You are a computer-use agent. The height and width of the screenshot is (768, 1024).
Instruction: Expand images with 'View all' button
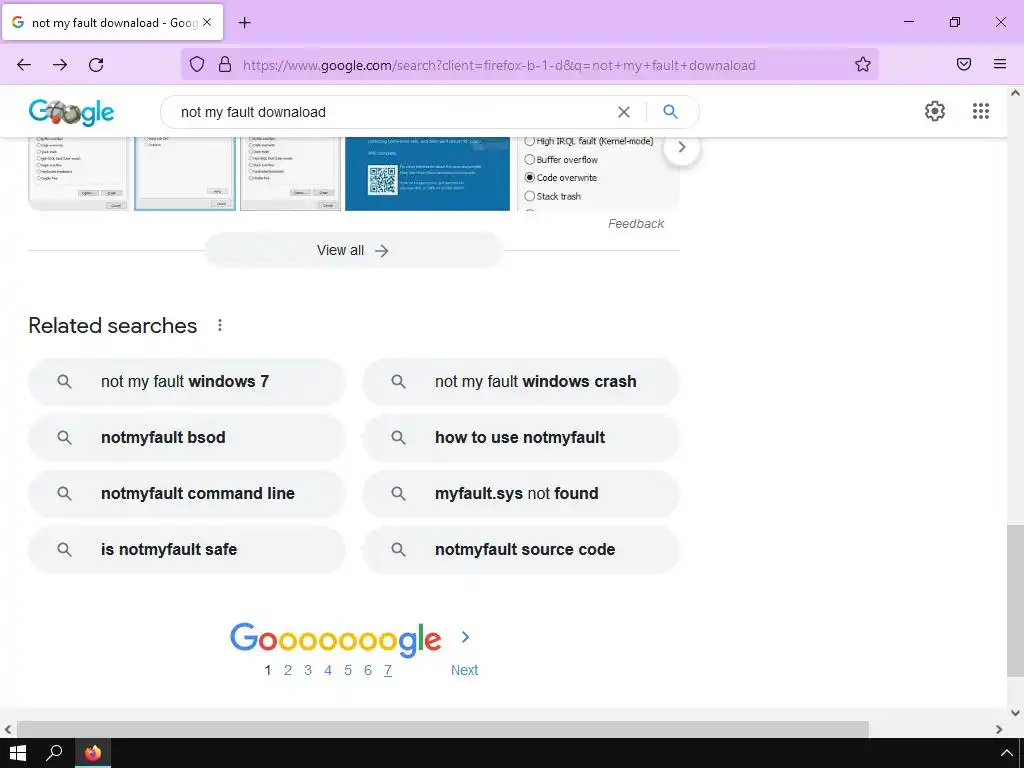point(353,250)
